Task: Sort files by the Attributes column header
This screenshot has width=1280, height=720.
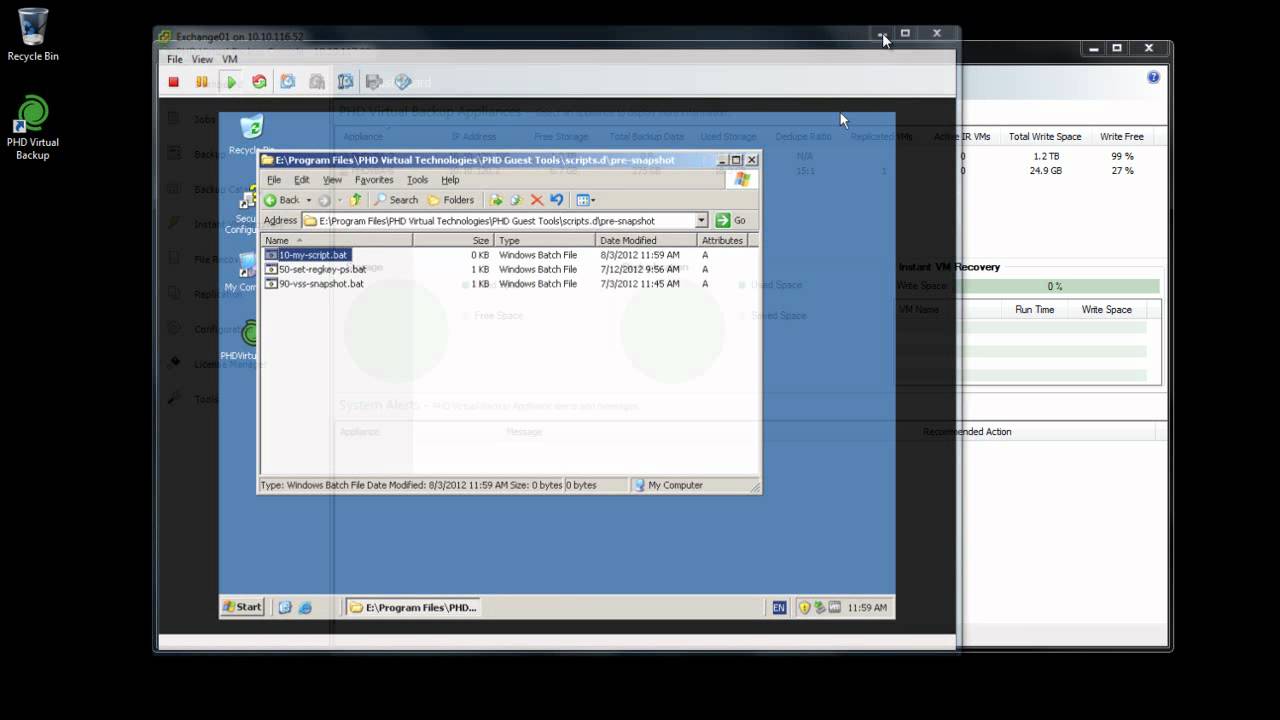Action: (722, 240)
